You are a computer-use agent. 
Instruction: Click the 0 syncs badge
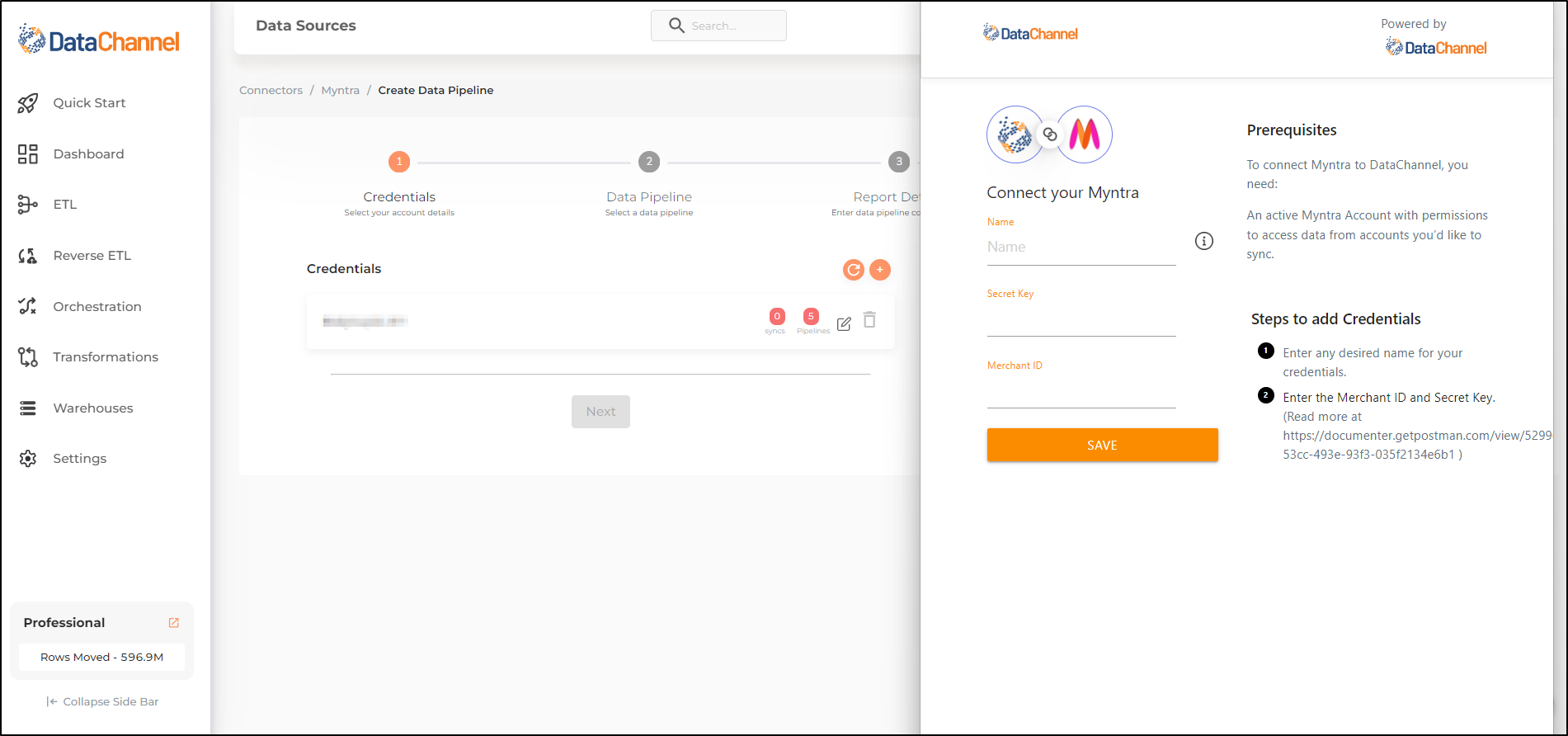tap(776, 317)
